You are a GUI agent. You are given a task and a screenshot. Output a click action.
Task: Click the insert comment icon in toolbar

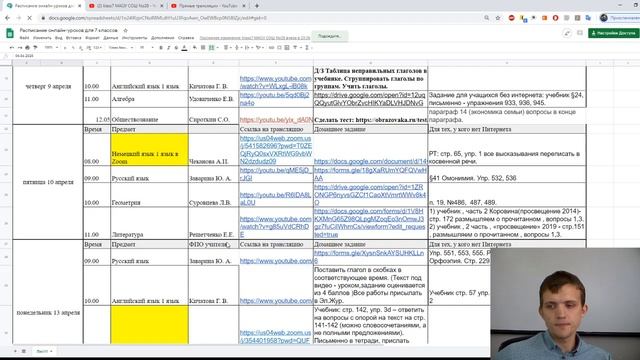[279, 48]
